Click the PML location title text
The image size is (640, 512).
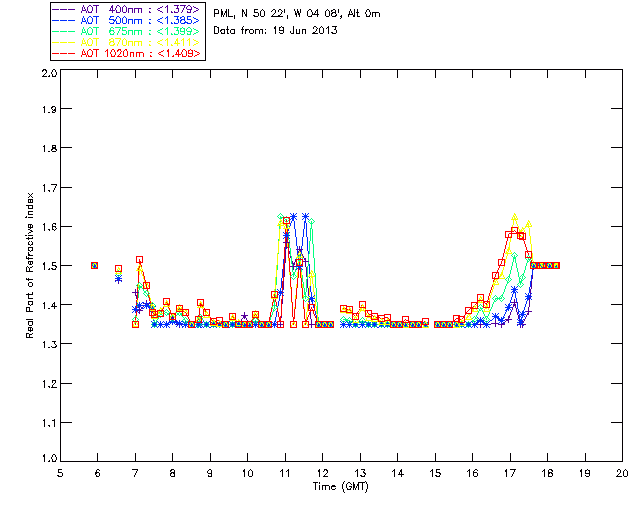point(297,13)
